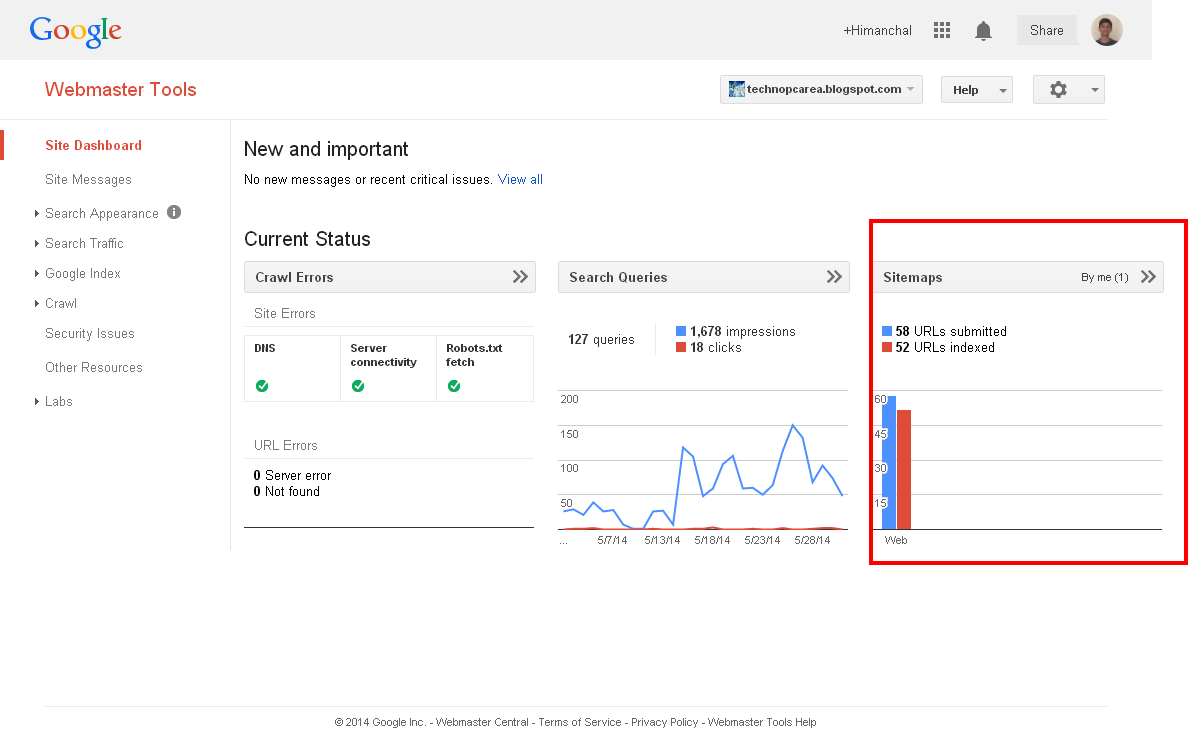Open Terms of Service footer link
Image resolution: width=1194 pixels, height=732 pixels.
tap(579, 722)
